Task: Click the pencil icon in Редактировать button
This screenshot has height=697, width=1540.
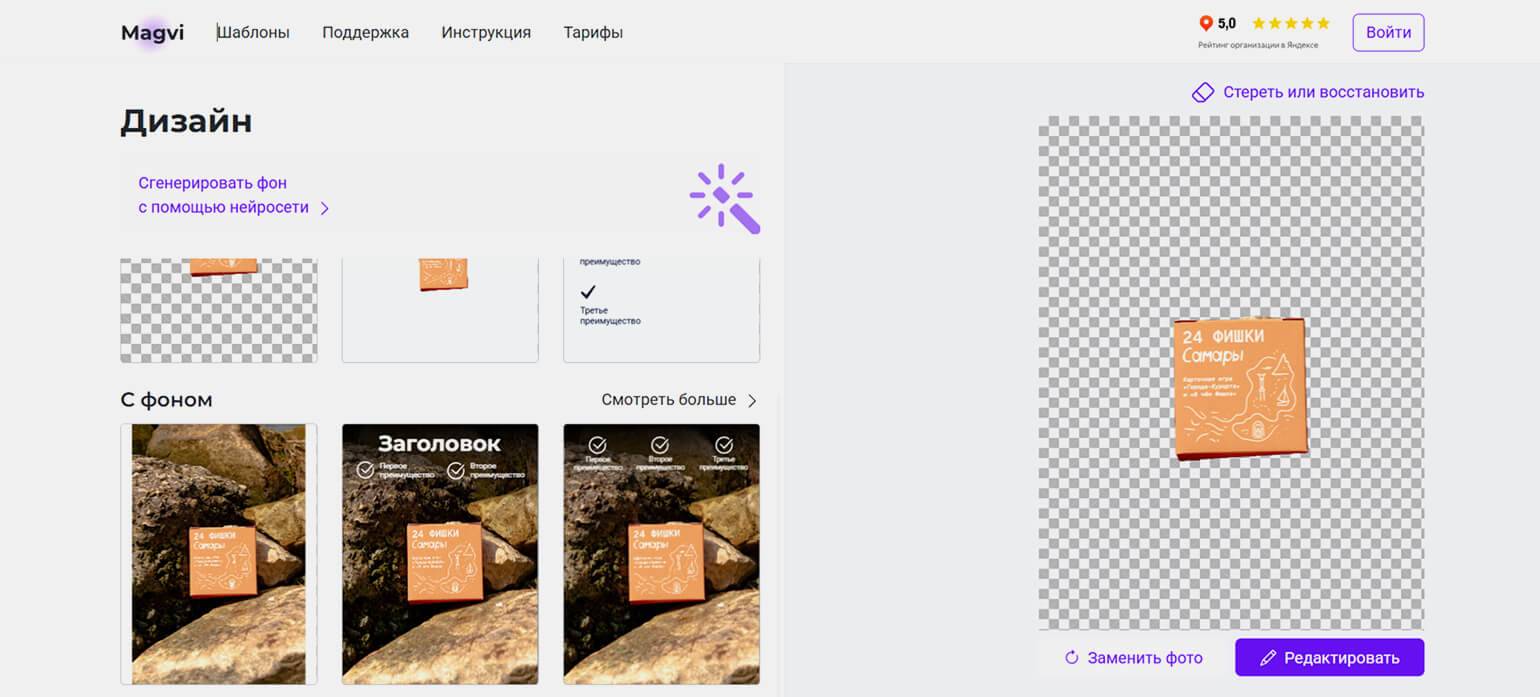Action: 1268,658
